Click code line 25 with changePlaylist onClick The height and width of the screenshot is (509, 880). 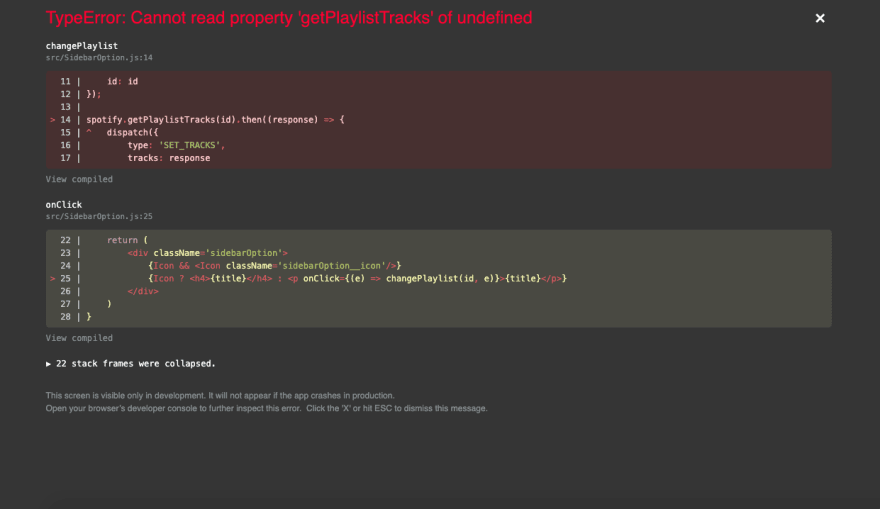point(358,279)
